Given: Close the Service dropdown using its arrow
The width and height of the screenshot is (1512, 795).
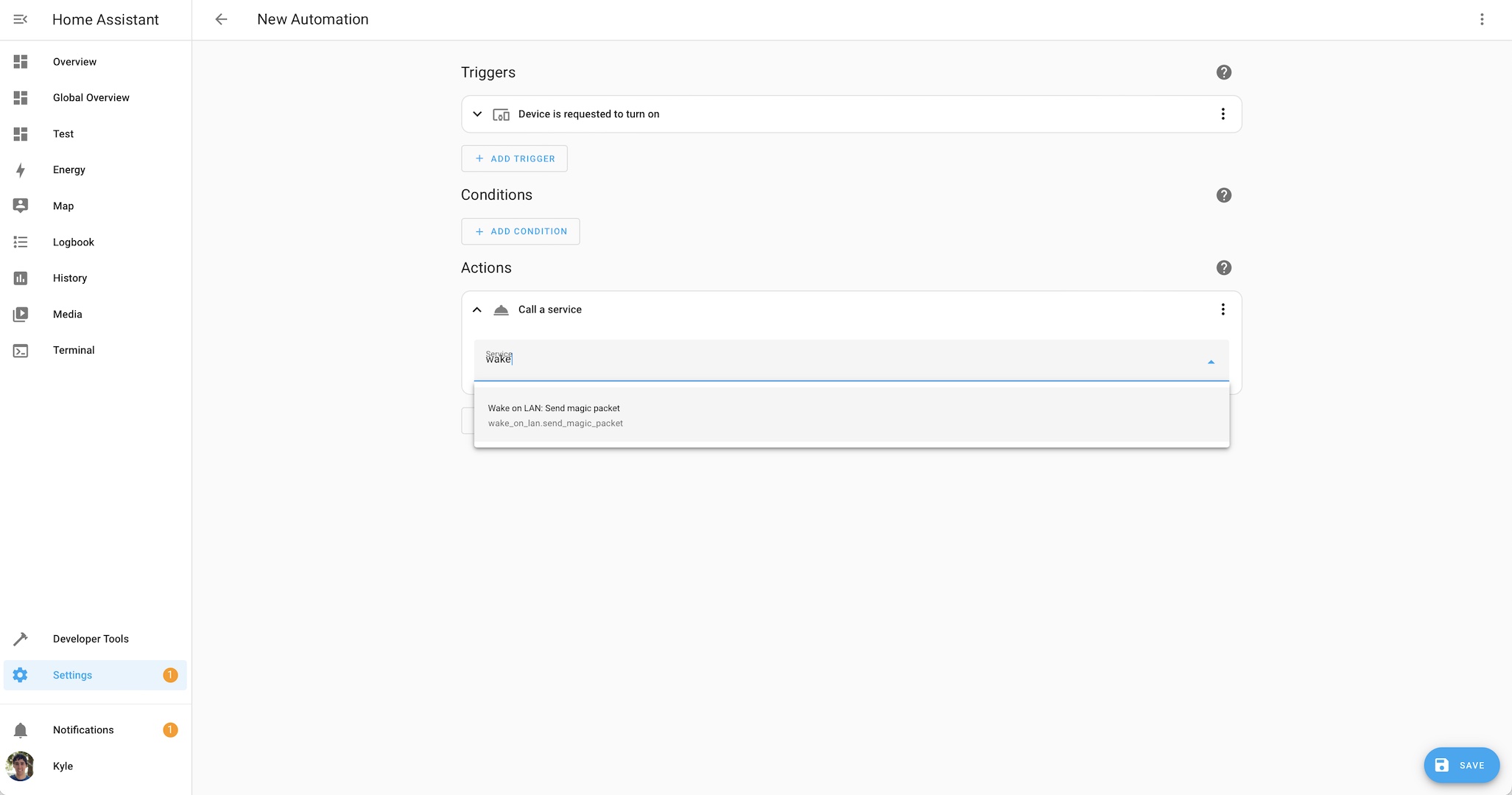Looking at the screenshot, I should 1211,362.
